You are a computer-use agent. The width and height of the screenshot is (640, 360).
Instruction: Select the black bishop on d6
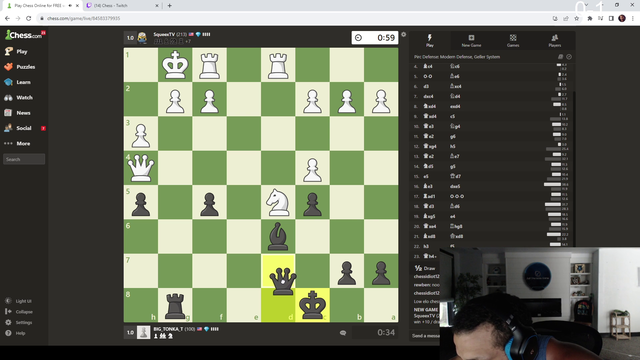pyautogui.click(x=278, y=236)
